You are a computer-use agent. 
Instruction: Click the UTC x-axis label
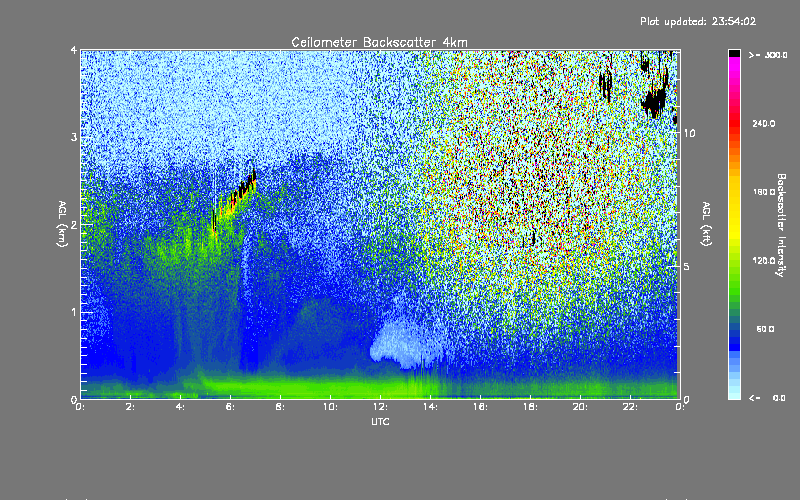380,421
